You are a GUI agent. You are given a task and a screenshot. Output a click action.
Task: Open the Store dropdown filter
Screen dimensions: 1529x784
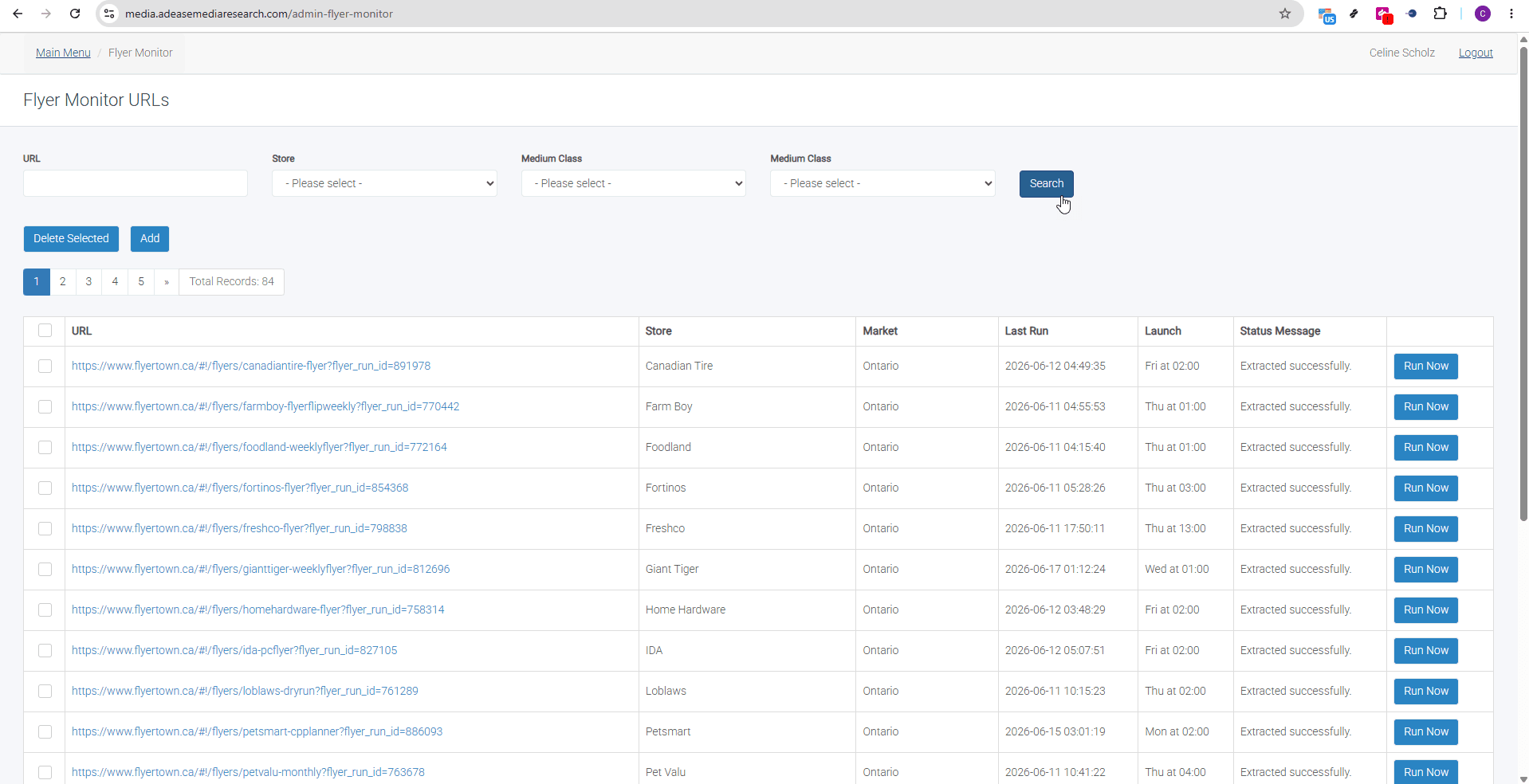coord(384,183)
